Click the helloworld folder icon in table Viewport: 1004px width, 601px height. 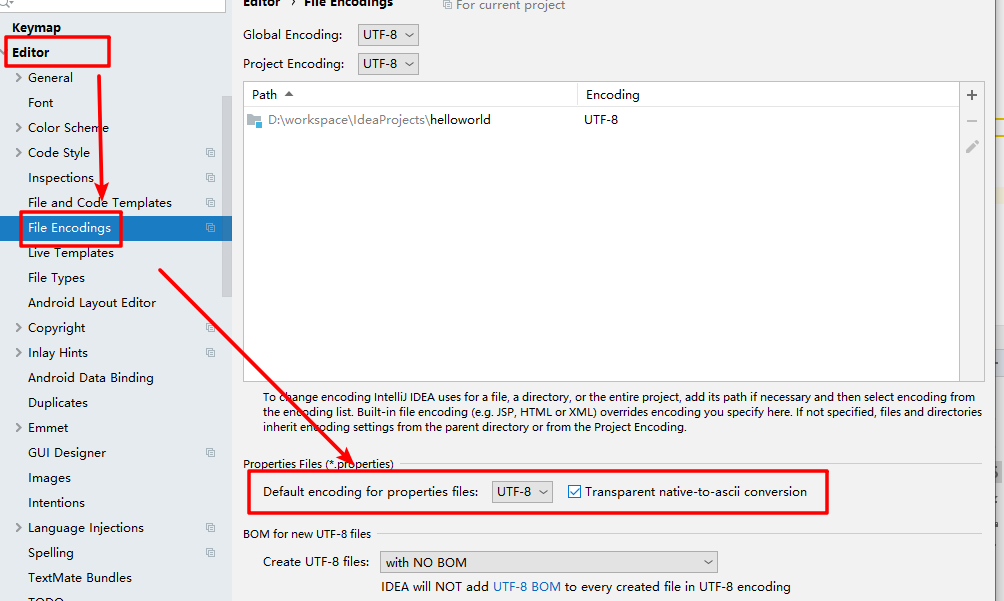[255, 120]
